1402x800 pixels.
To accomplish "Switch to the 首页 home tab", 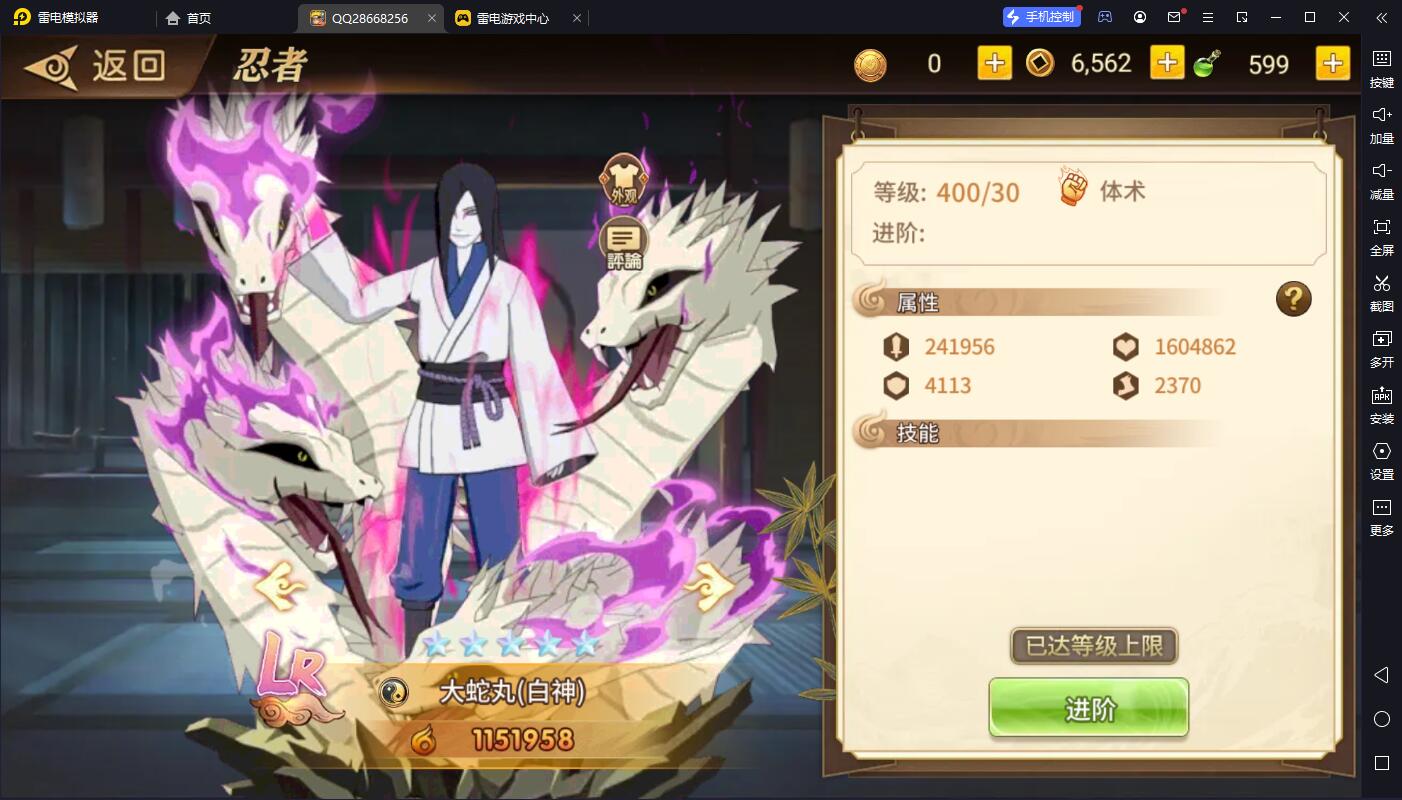I will point(189,18).
